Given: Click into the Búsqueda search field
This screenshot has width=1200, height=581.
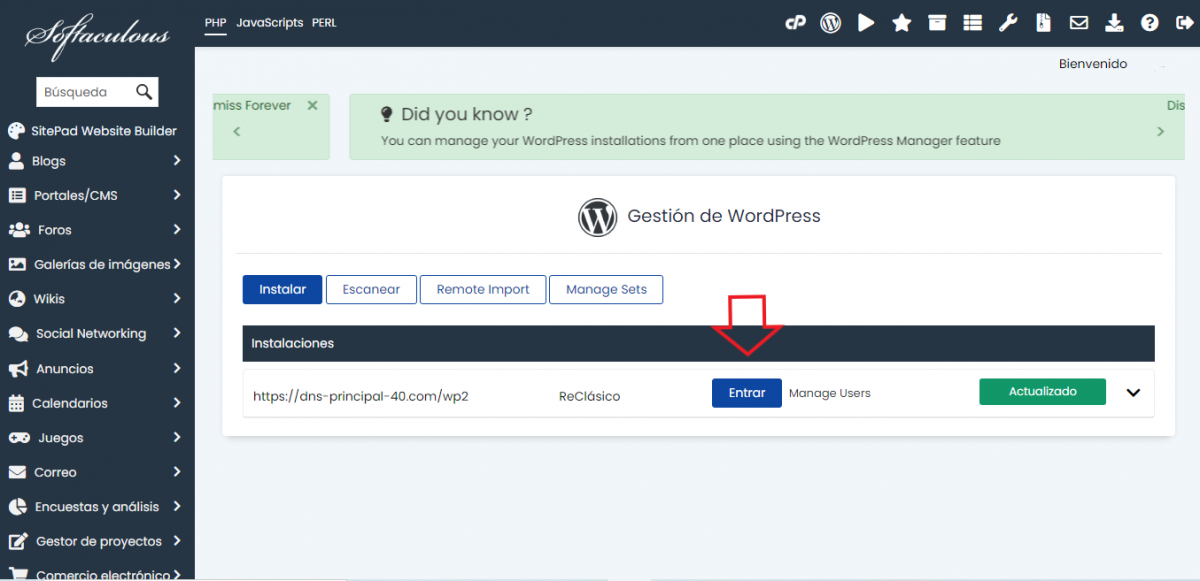Looking at the screenshot, I should [84, 92].
